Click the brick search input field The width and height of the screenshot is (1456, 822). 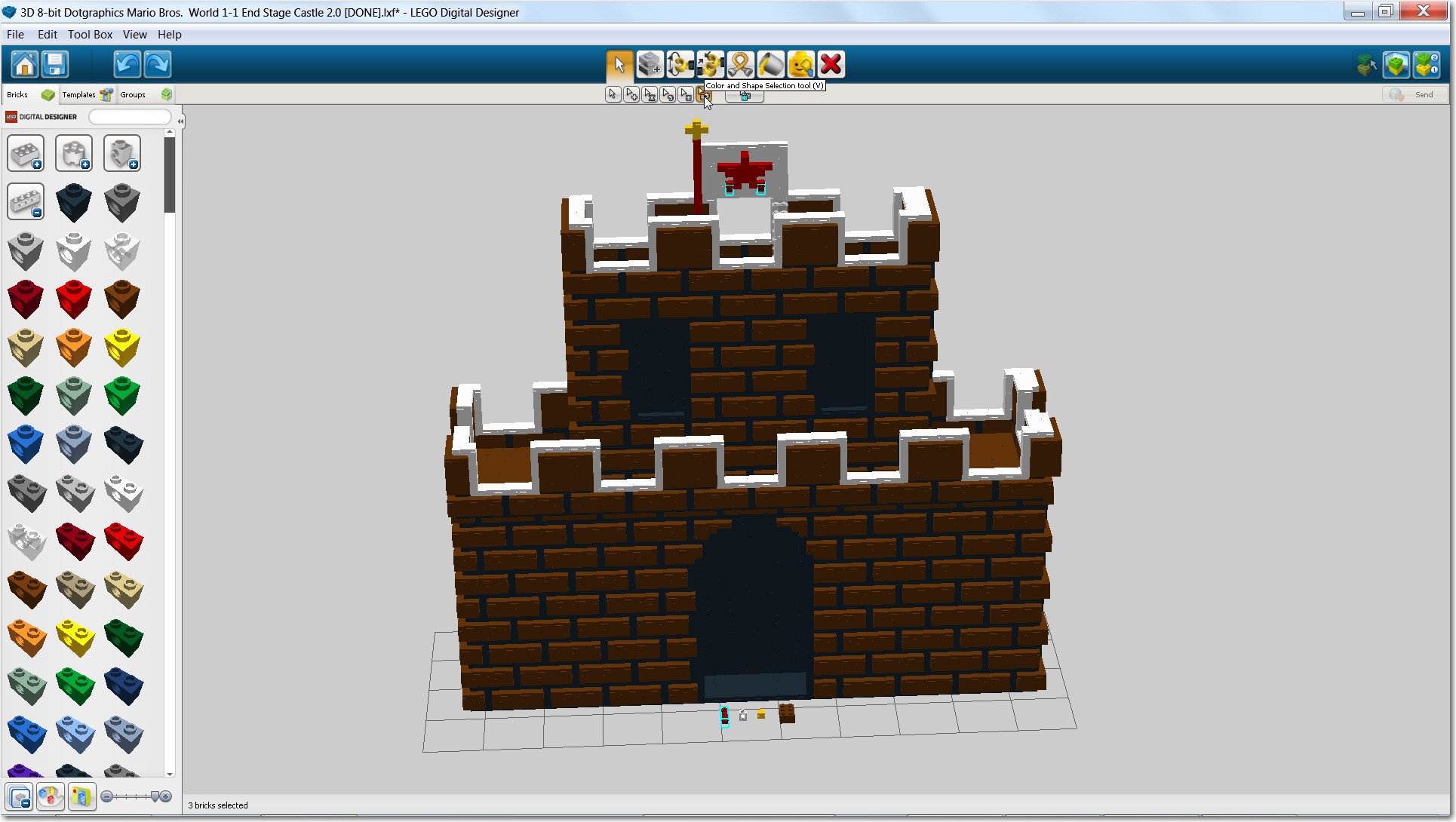tap(130, 117)
